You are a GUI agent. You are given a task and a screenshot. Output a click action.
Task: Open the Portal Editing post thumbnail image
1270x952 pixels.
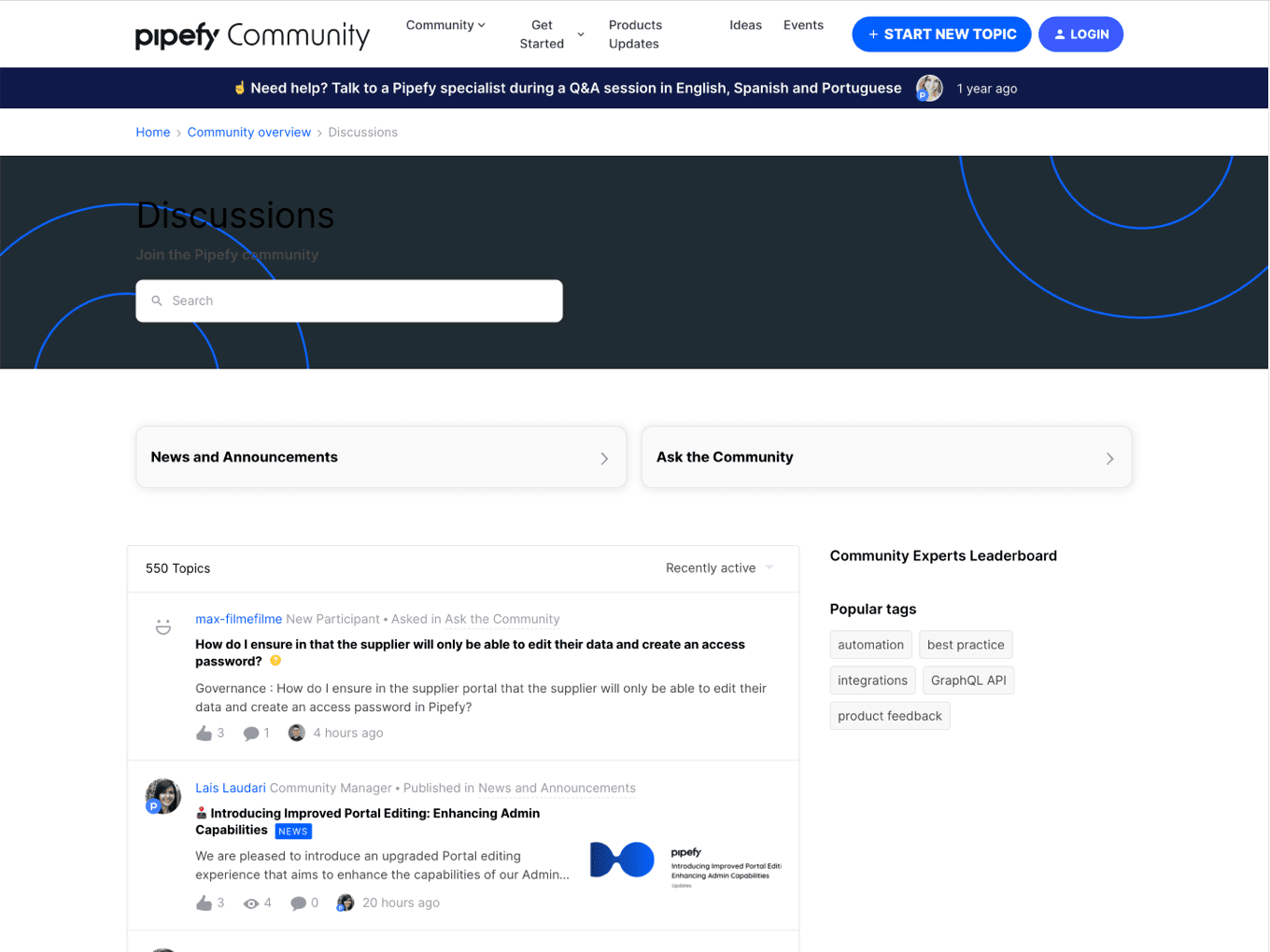(x=685, y=861)
